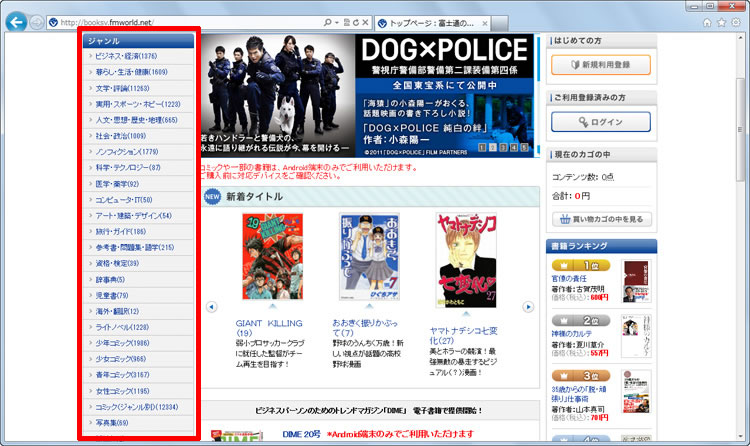Open the おおきく振りかぶって (7) cover thumbnail

click(x=369, y=256)
